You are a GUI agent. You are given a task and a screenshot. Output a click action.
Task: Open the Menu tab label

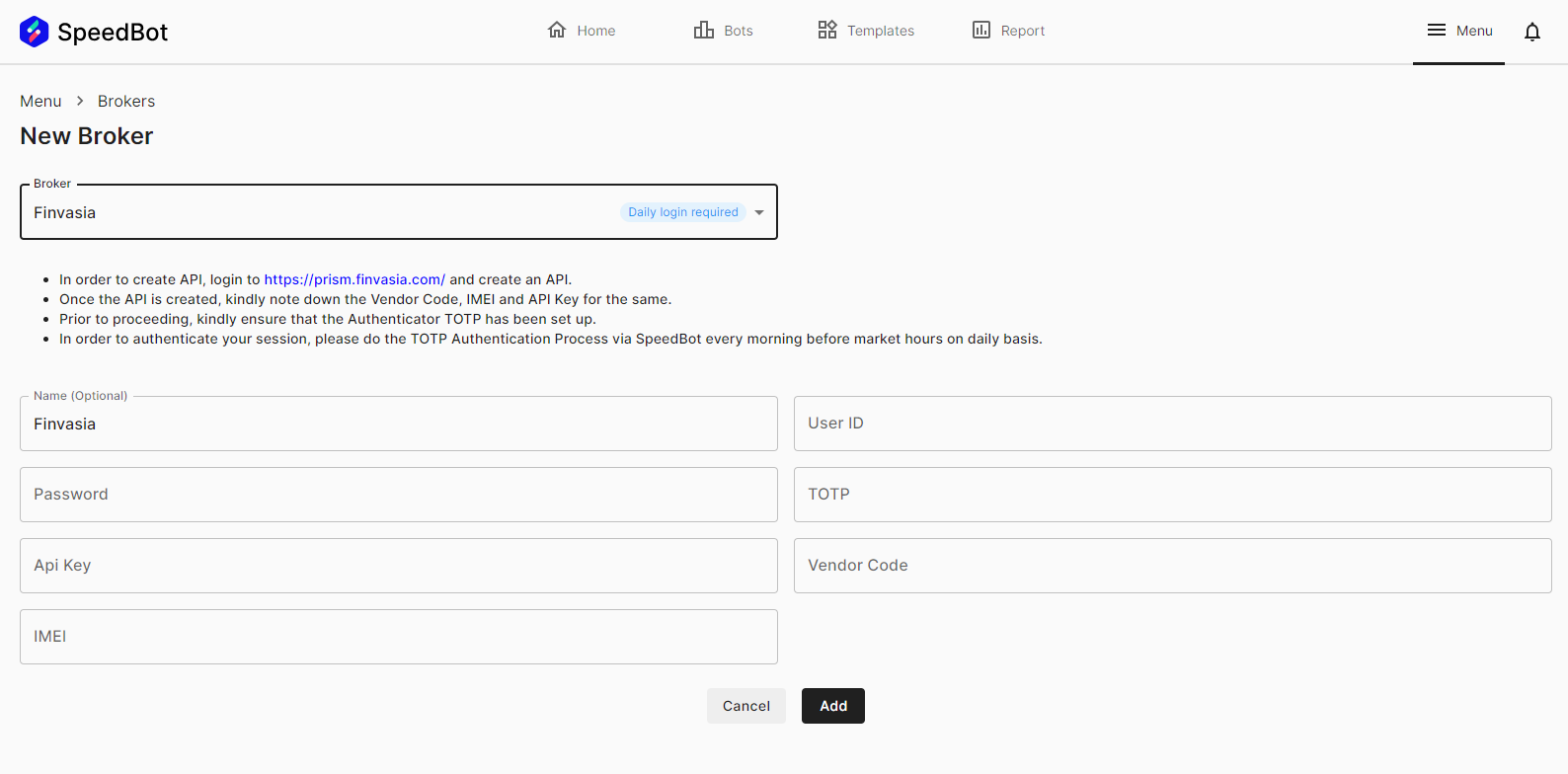tap(1474, 31)
